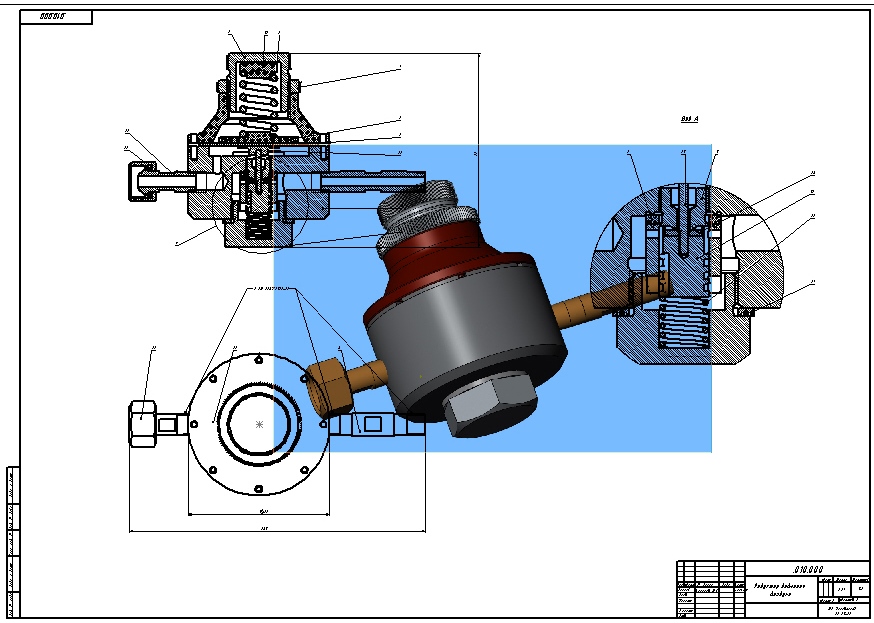This screenshot has height=623, width=874.
Task: Select the inverted designation box at top-left corner
Action: click(x=56, y=17)
